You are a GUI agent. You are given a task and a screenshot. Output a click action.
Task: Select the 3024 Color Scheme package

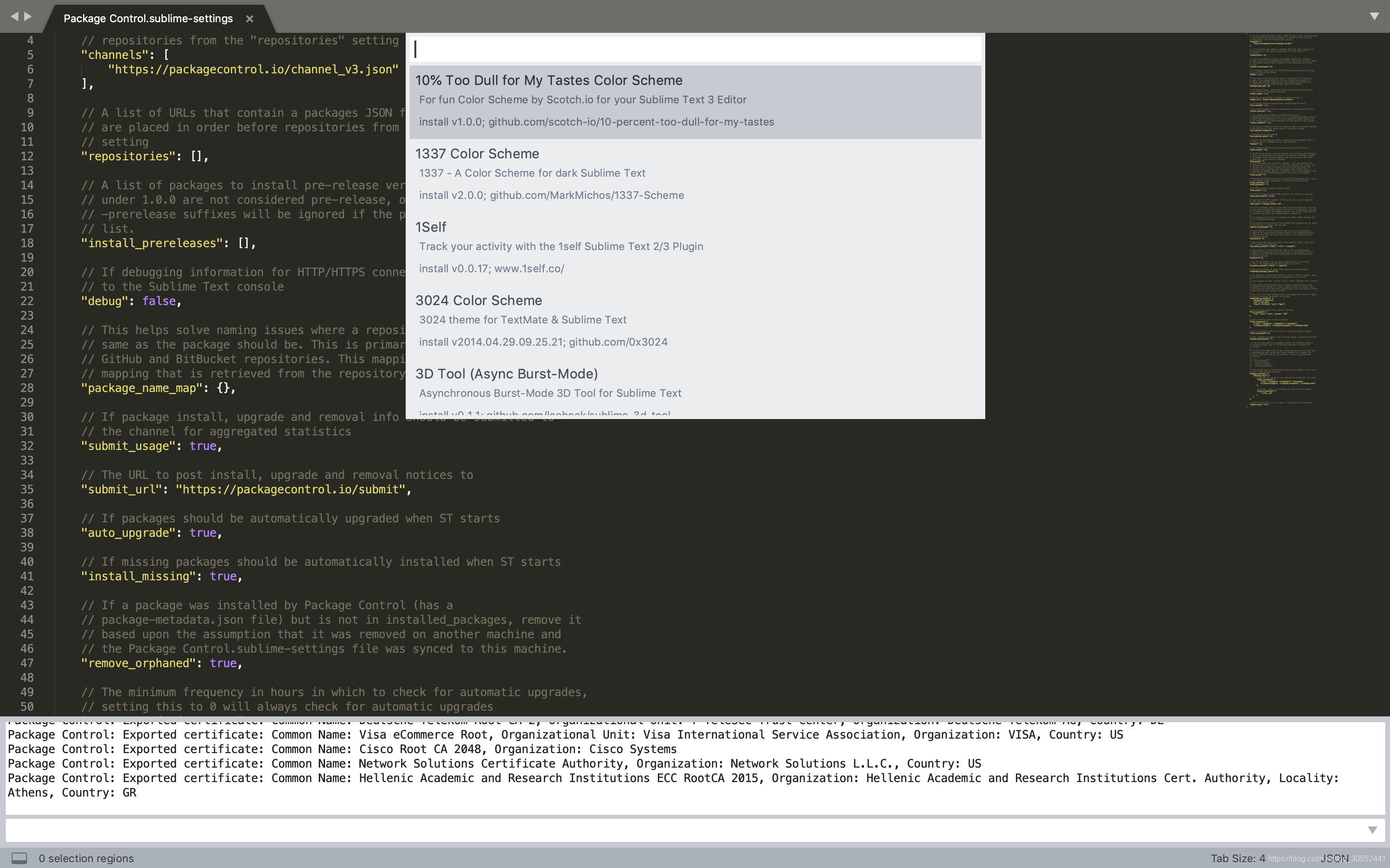(x=695, y=322)
